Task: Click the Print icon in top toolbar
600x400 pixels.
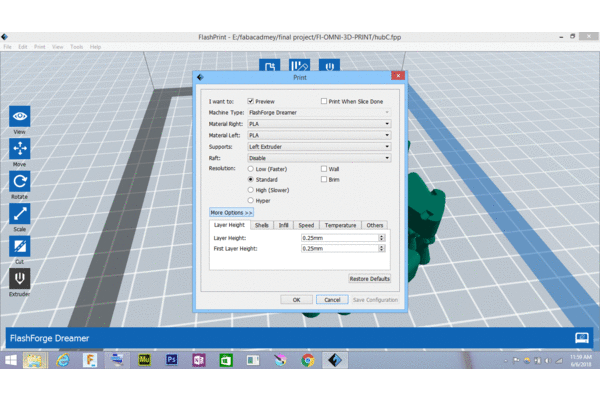Action: click(329, 65)
